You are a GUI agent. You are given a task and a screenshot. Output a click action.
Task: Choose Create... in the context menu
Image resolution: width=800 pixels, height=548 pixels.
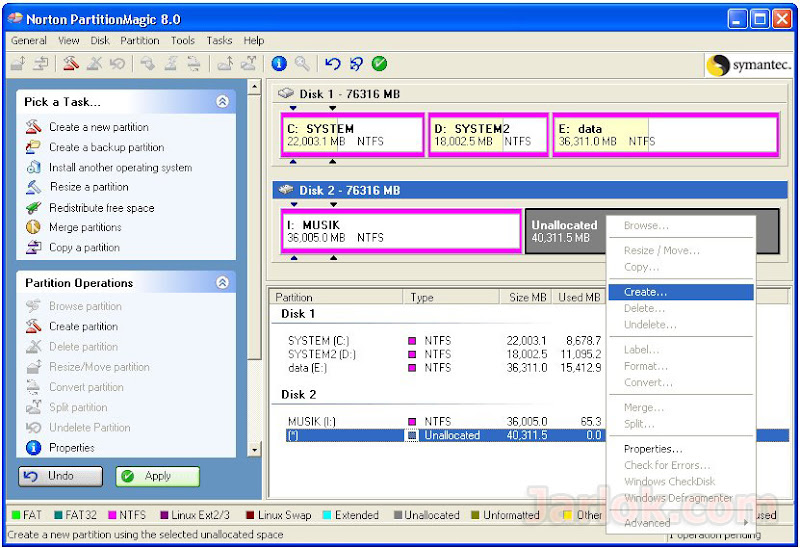[x=681, y=292]
